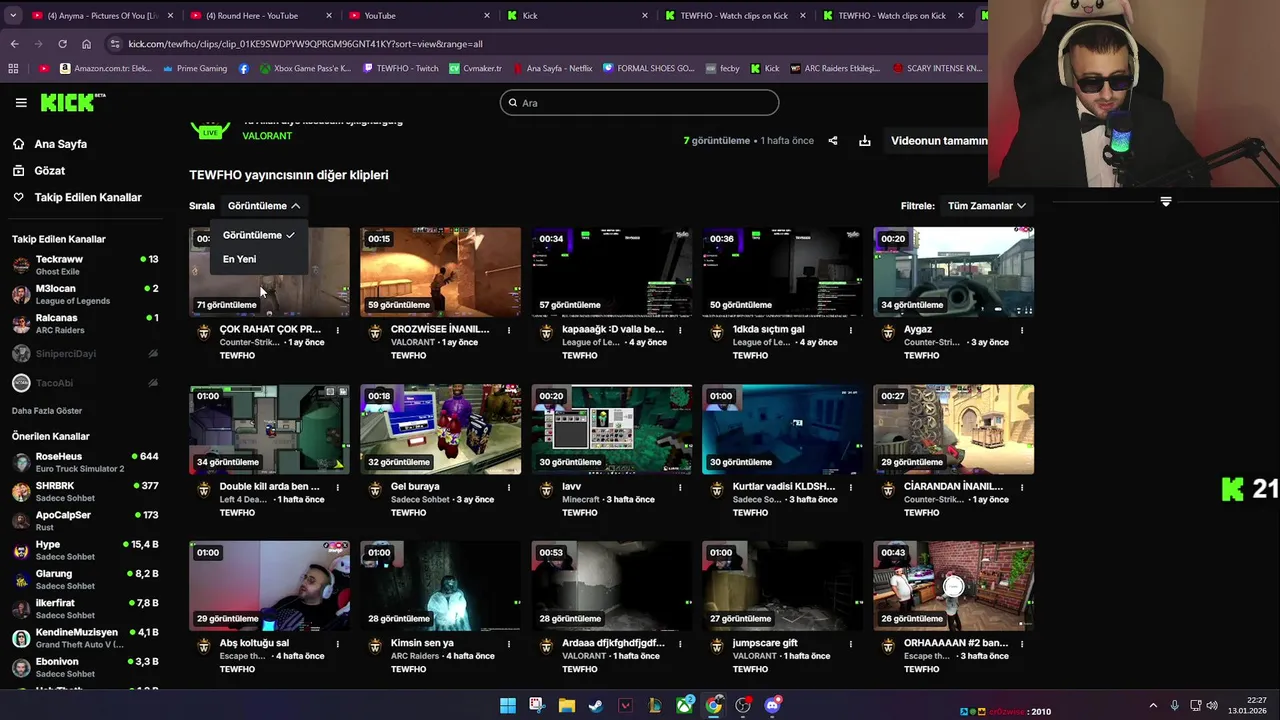Open the Kick hamburger sidebar menu

click(21, 103)
